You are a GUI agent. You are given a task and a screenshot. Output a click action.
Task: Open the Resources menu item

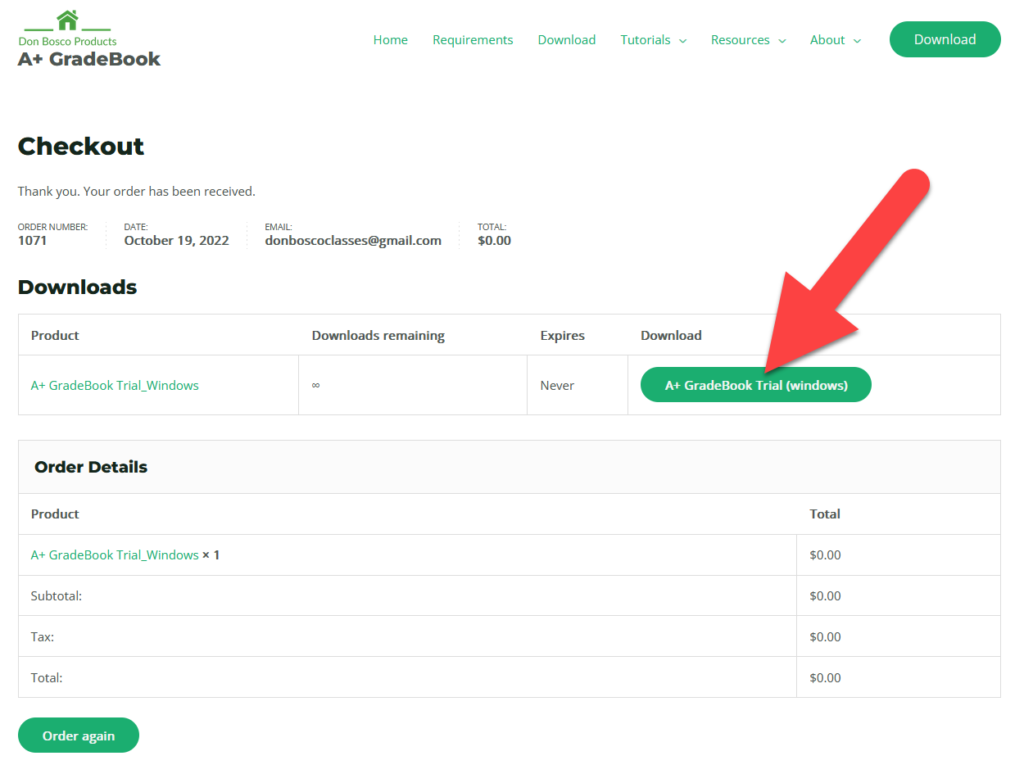click(740, 40)
